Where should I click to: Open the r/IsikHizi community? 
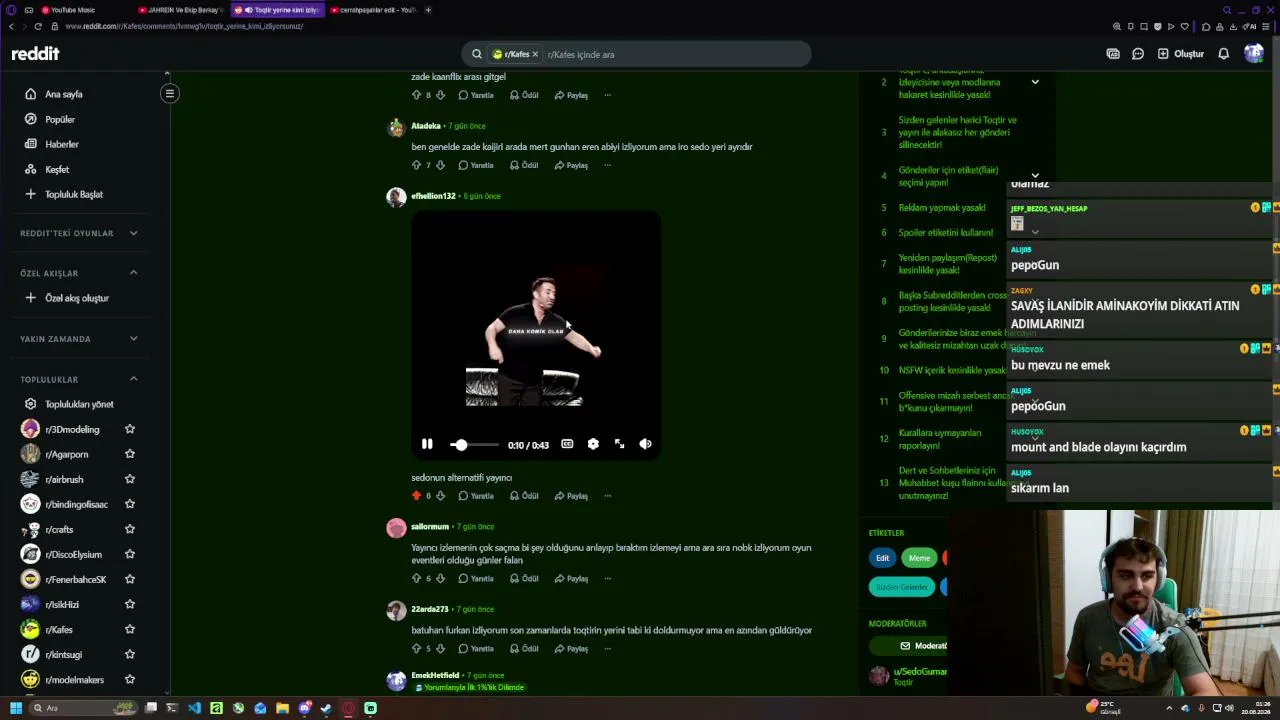coord(66,604)
